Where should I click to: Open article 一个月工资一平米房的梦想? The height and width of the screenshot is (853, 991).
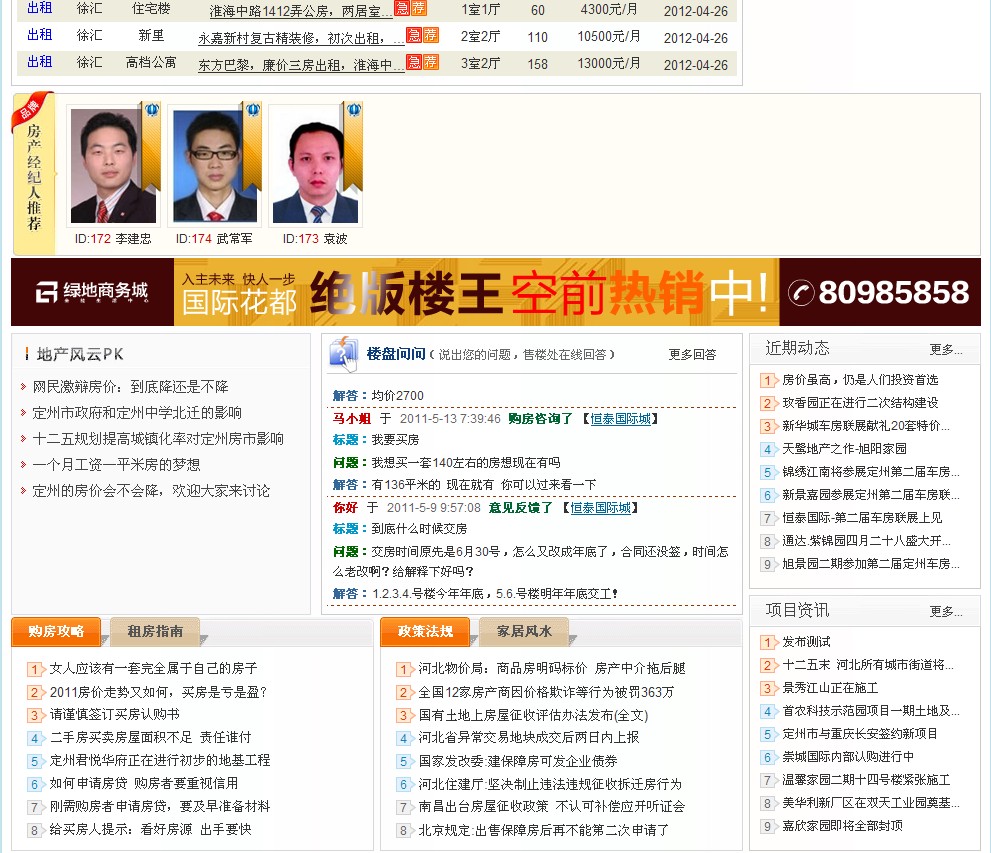click(x=116, y=464)
